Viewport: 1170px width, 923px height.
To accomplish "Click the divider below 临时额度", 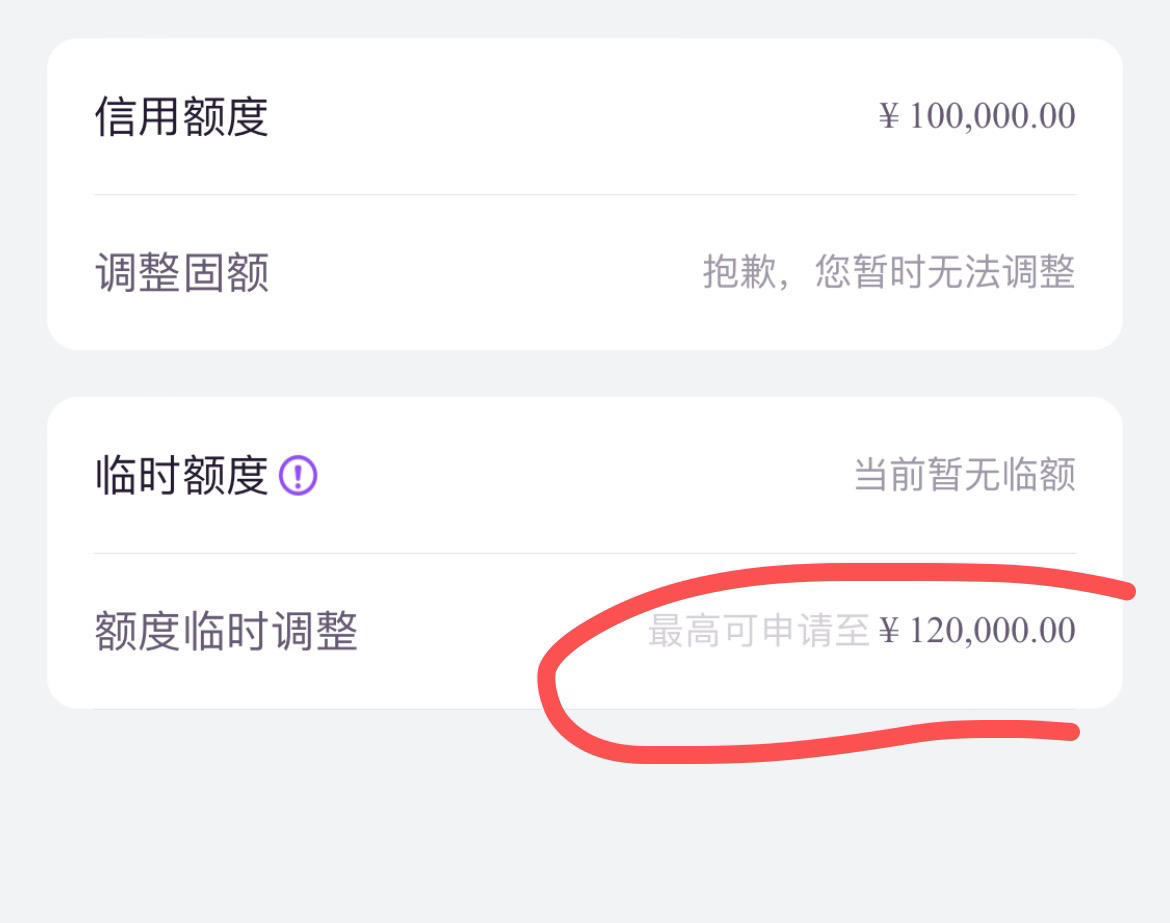I will tap(584, 554).
